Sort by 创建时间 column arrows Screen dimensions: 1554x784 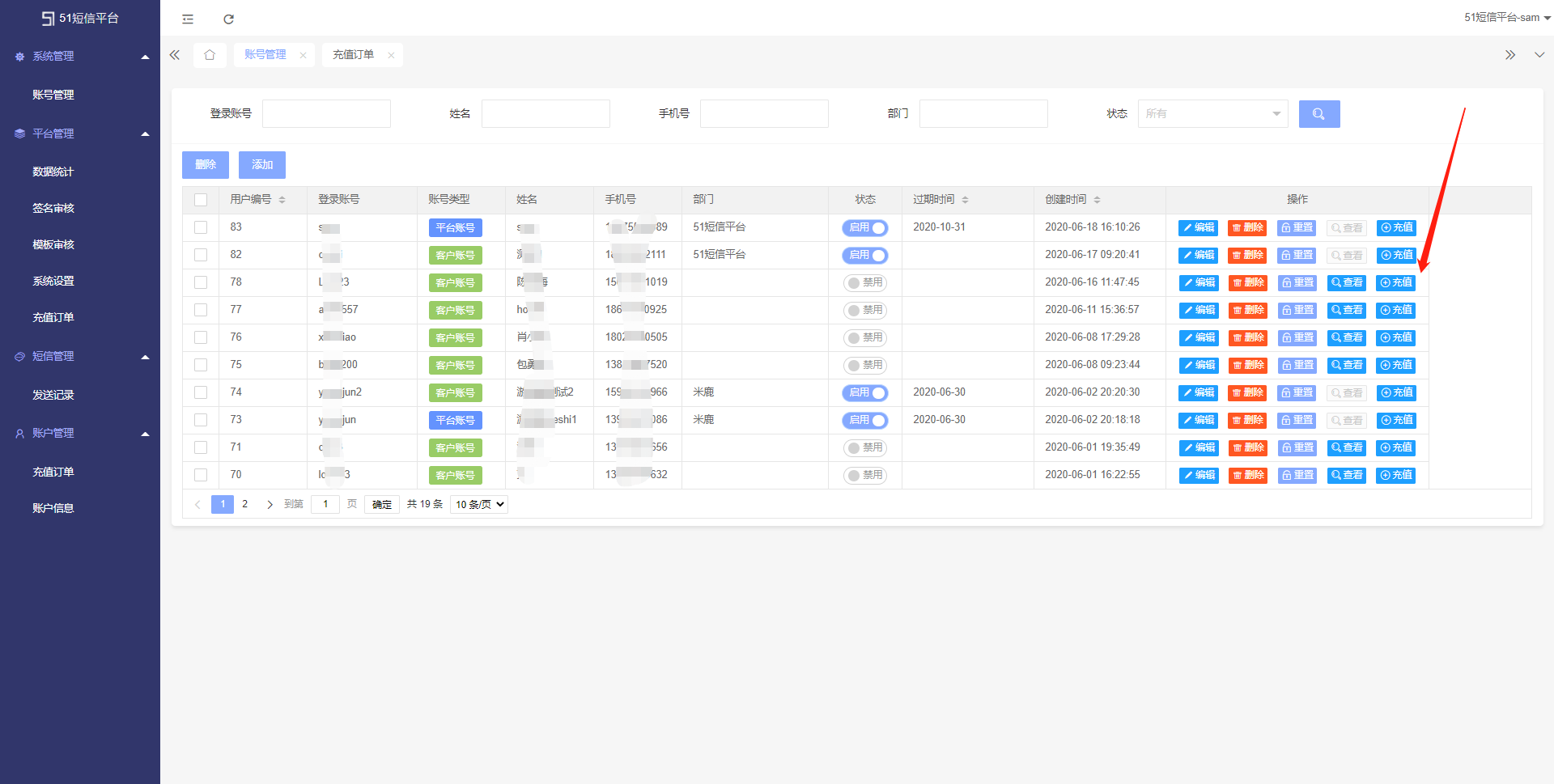tap(1097, 200)
